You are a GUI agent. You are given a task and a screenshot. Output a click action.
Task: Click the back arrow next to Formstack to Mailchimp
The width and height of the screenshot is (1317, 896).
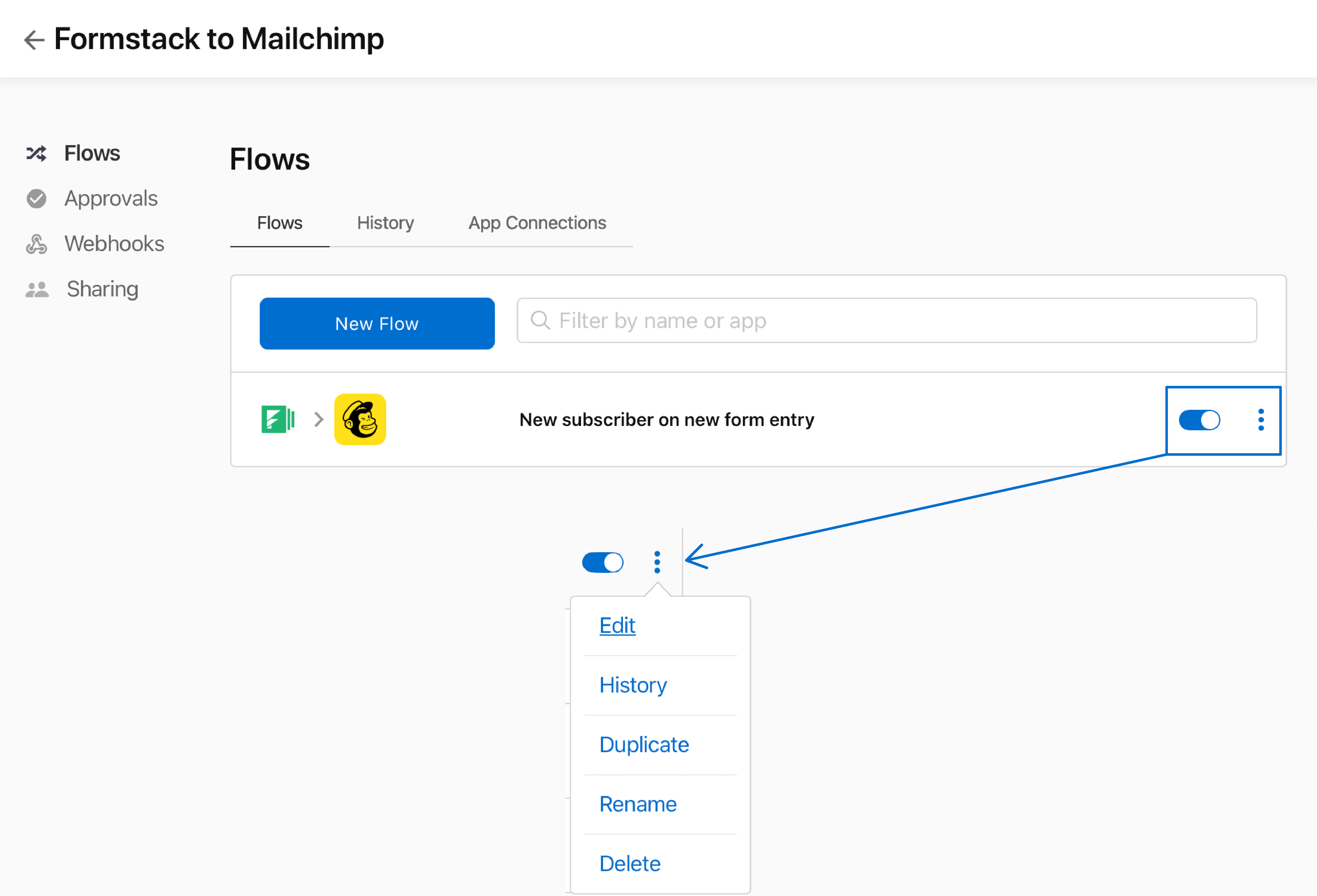[34, 39]
